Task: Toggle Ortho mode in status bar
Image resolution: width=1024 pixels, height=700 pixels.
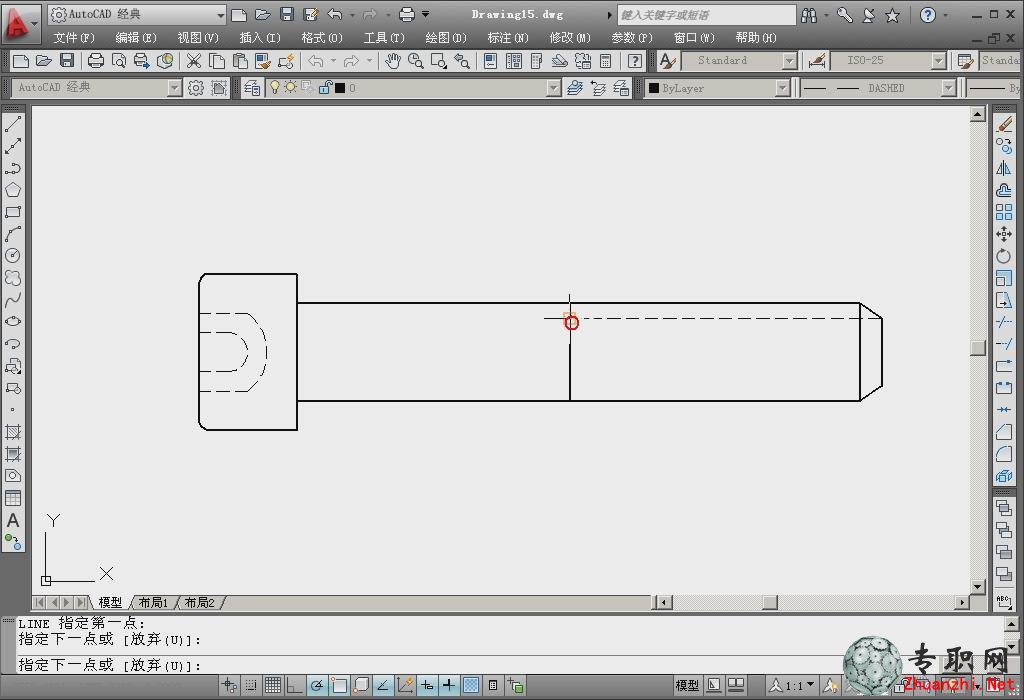Action: [295, 685]
